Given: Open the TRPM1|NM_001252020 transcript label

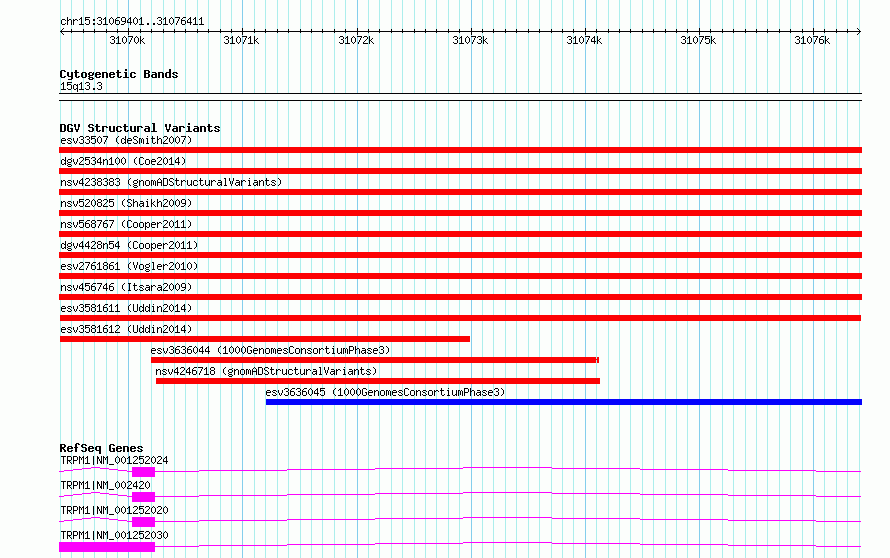Looking at the screenshot, I should 114,510.
